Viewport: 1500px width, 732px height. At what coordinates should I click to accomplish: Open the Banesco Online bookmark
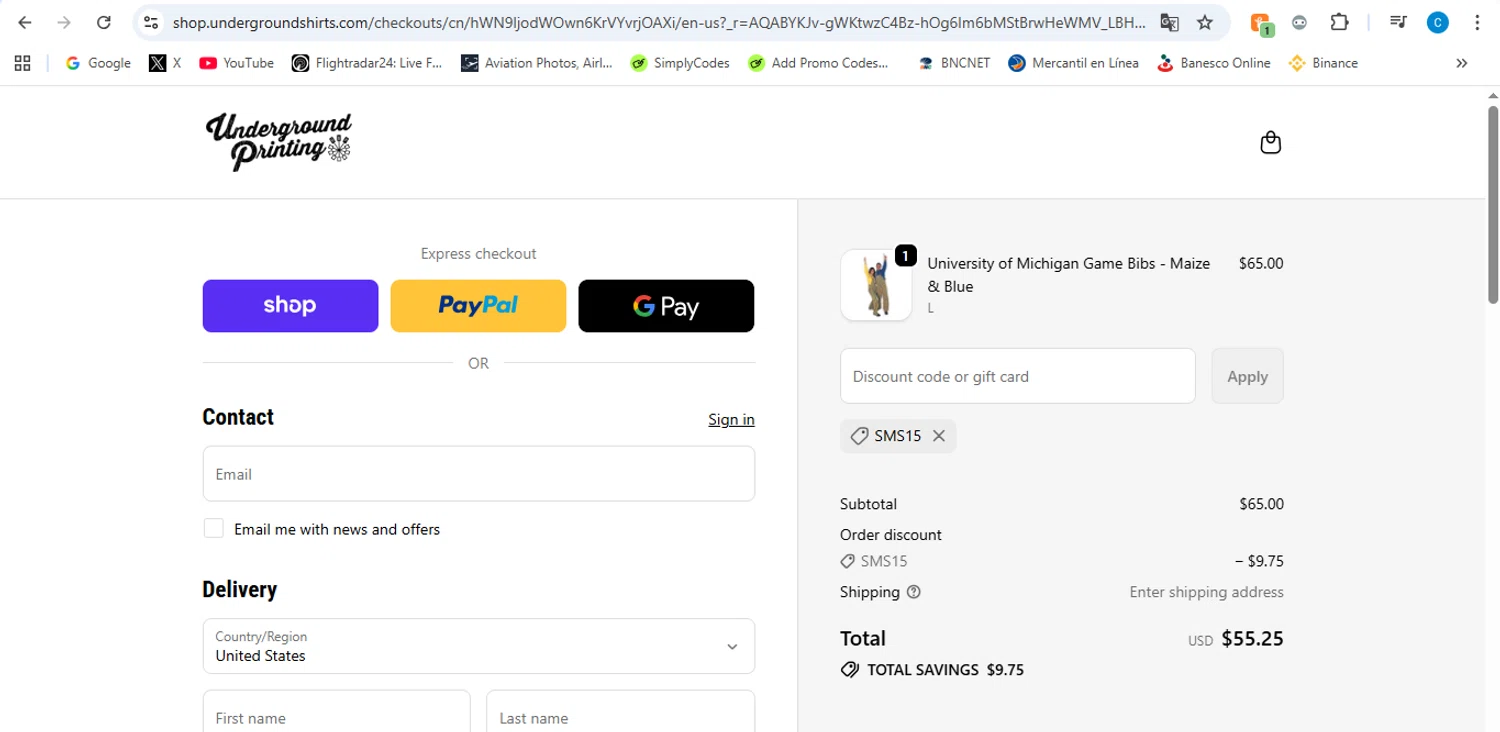[1213, 63]
